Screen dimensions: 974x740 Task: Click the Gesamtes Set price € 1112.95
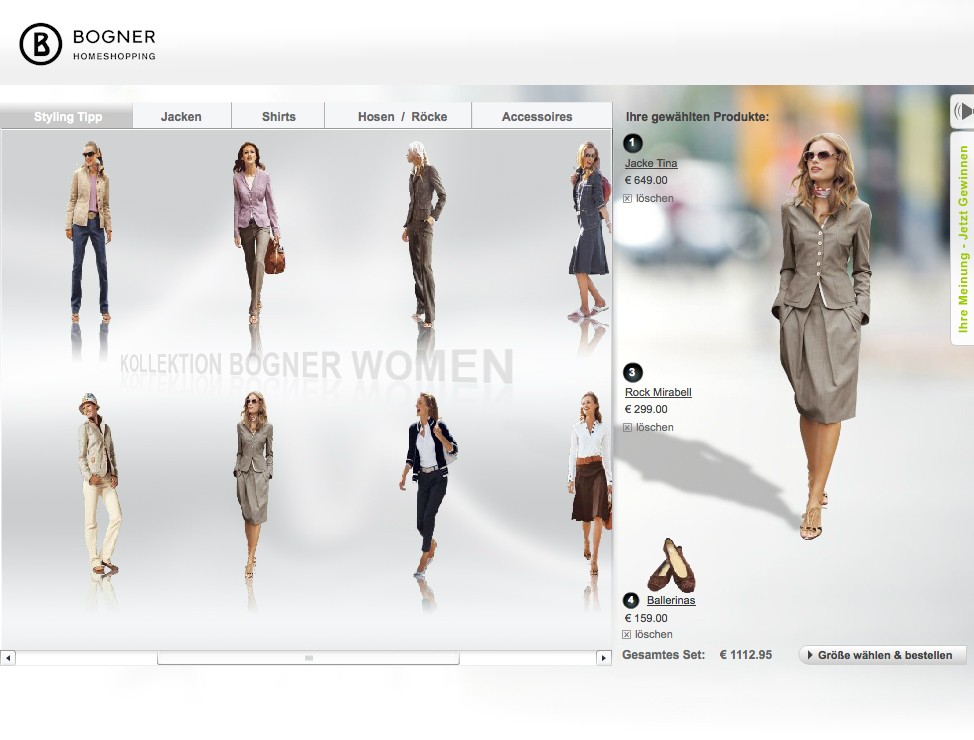(x=745, y=655)
